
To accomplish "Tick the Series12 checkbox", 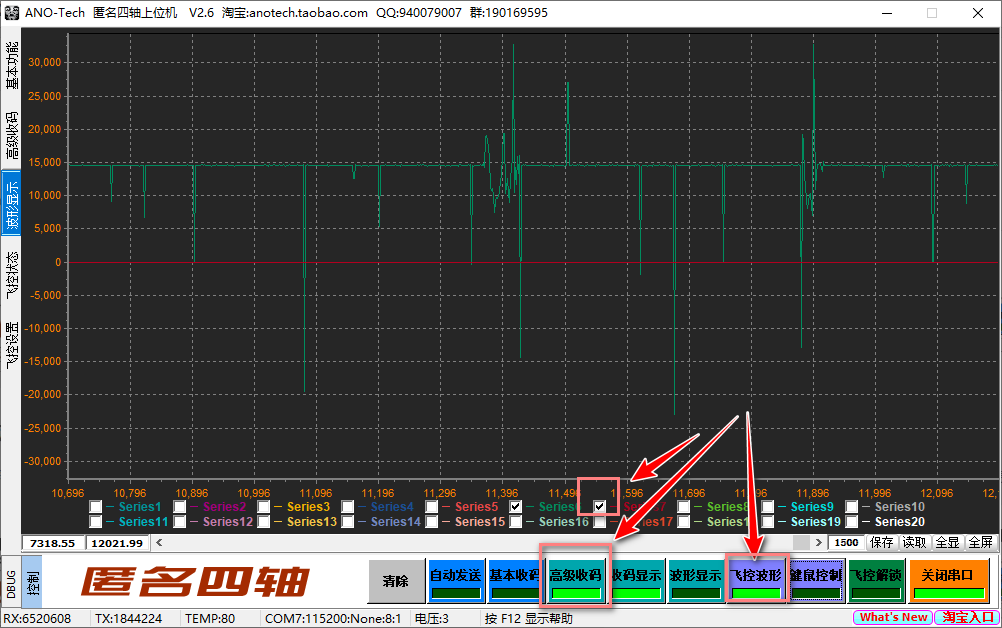I will pyautogui.click(x=180, y=522).
